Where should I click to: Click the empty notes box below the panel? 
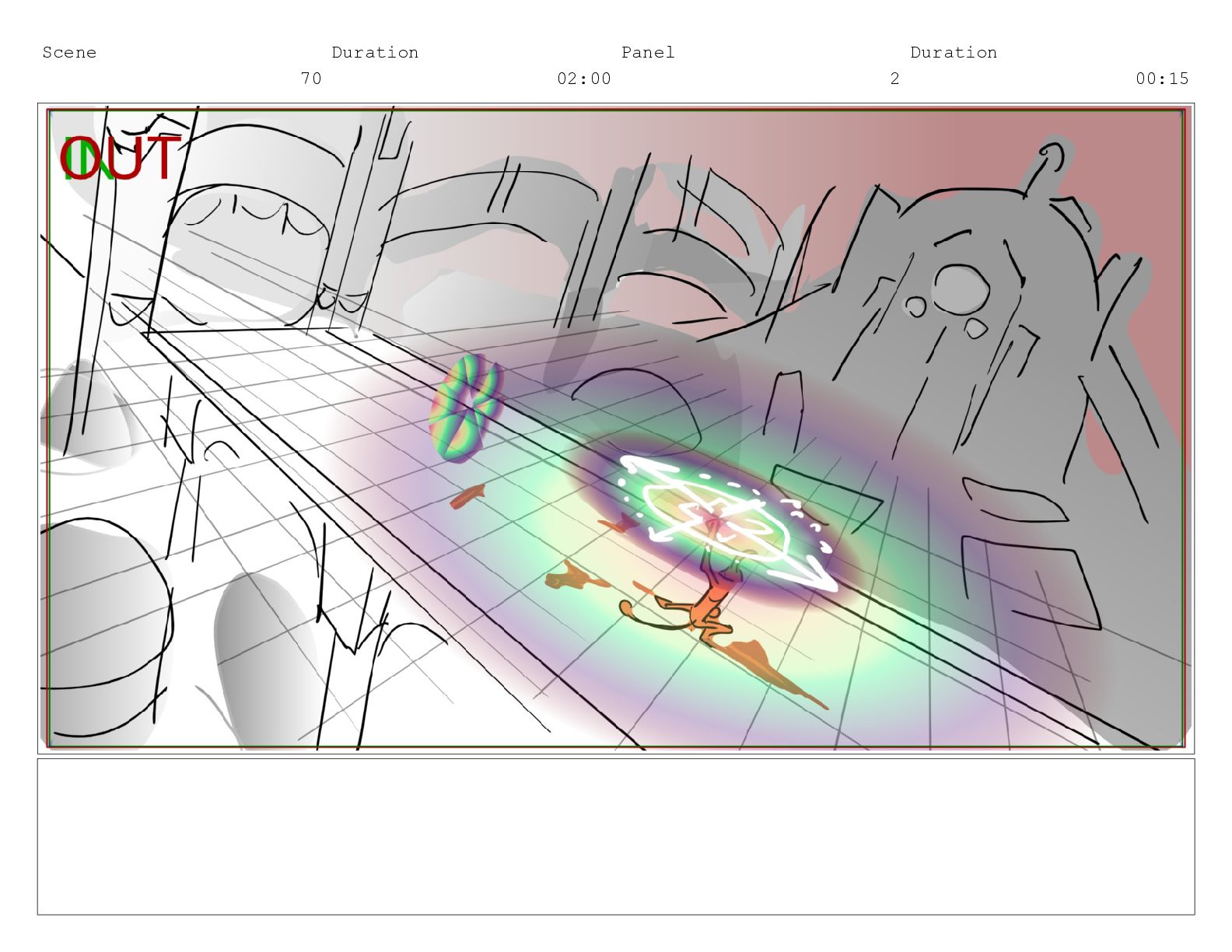point(616,837)
